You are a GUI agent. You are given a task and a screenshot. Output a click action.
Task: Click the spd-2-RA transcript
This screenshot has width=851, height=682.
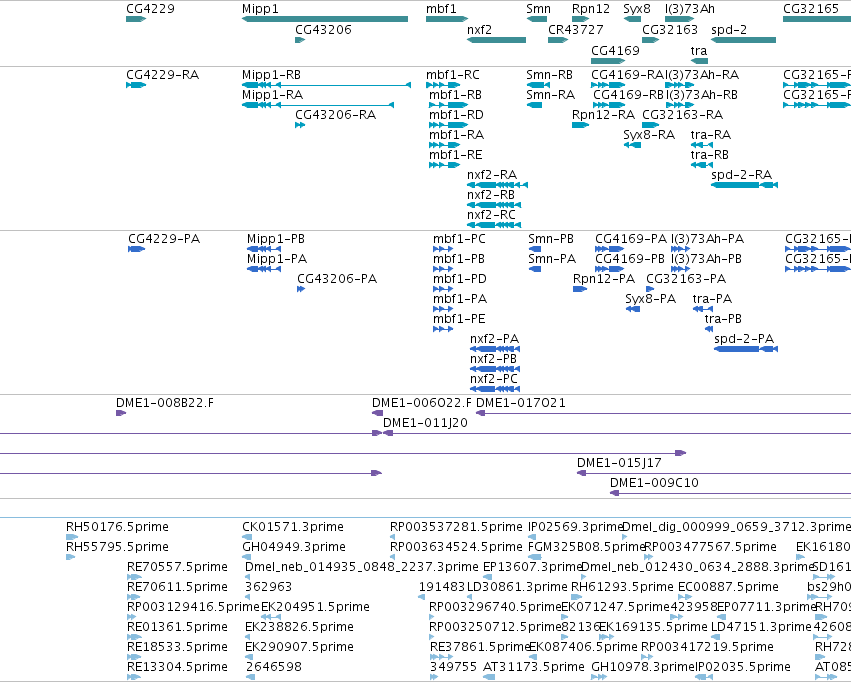pyautogui.click(x=745, y=185)
